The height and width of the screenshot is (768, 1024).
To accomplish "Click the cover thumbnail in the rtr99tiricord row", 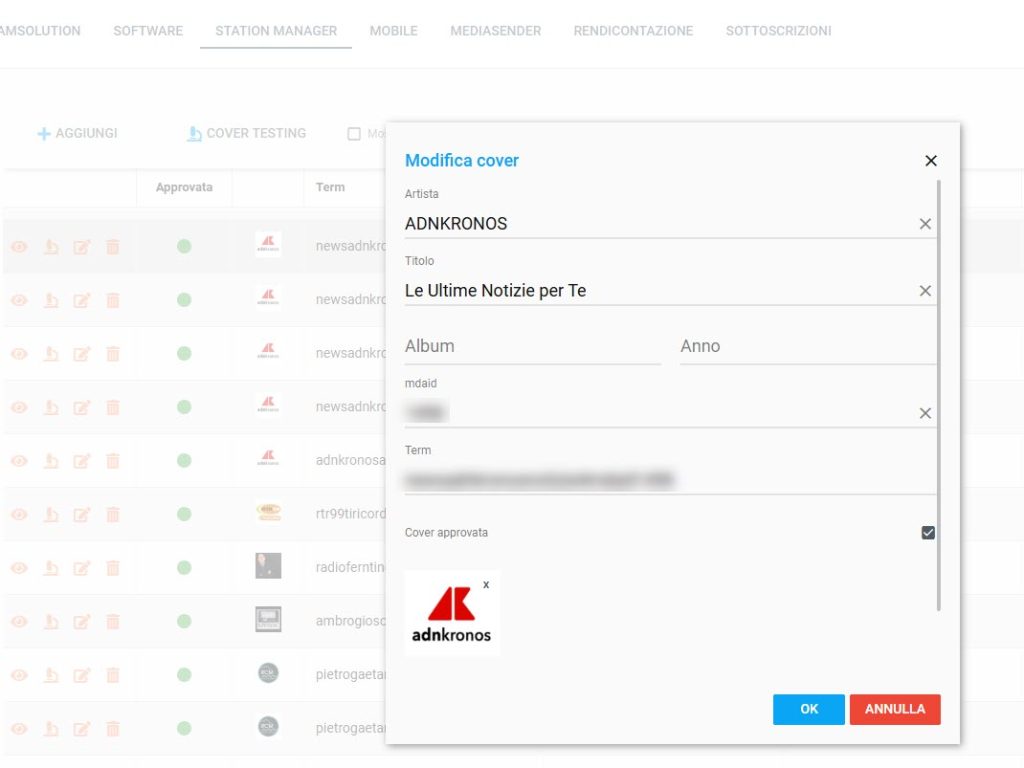I will [268, 513].
